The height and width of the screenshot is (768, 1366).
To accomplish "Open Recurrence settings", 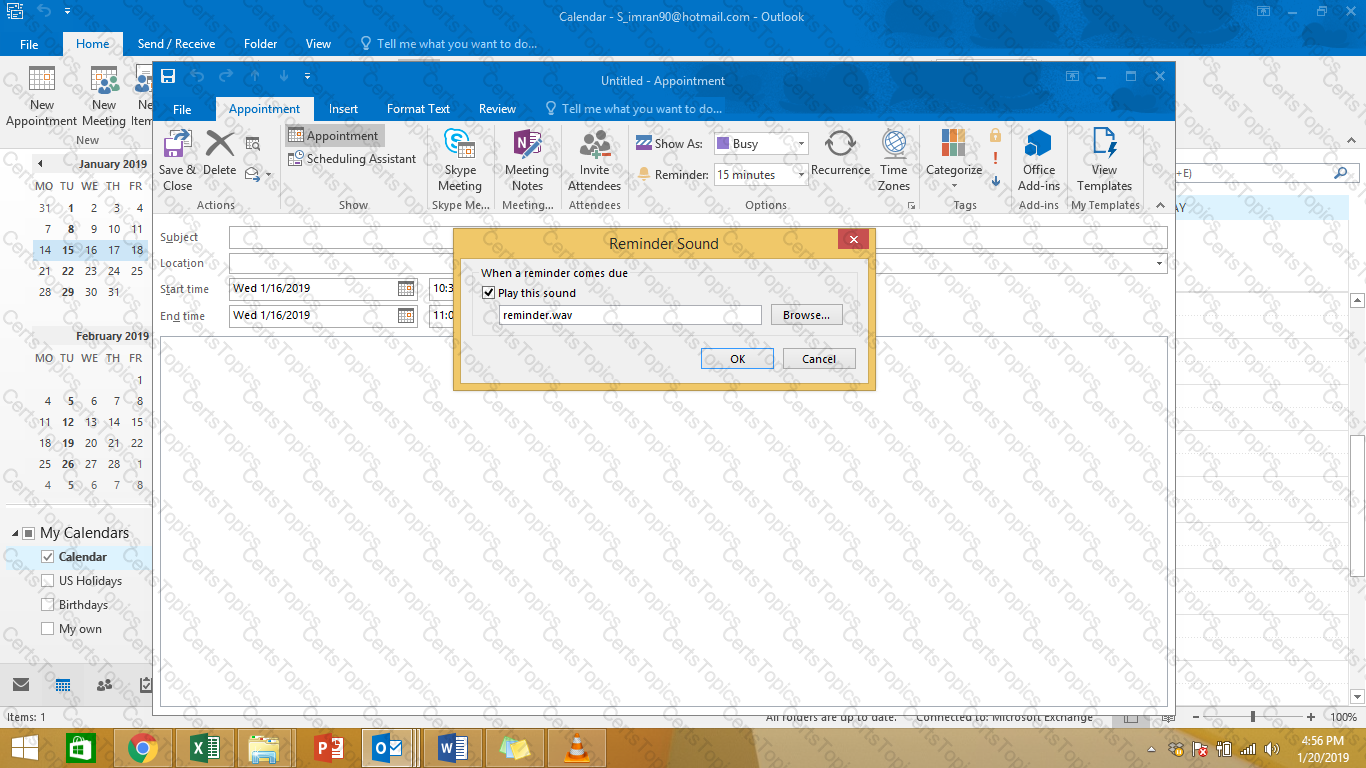I will click(x=840, y=153).
